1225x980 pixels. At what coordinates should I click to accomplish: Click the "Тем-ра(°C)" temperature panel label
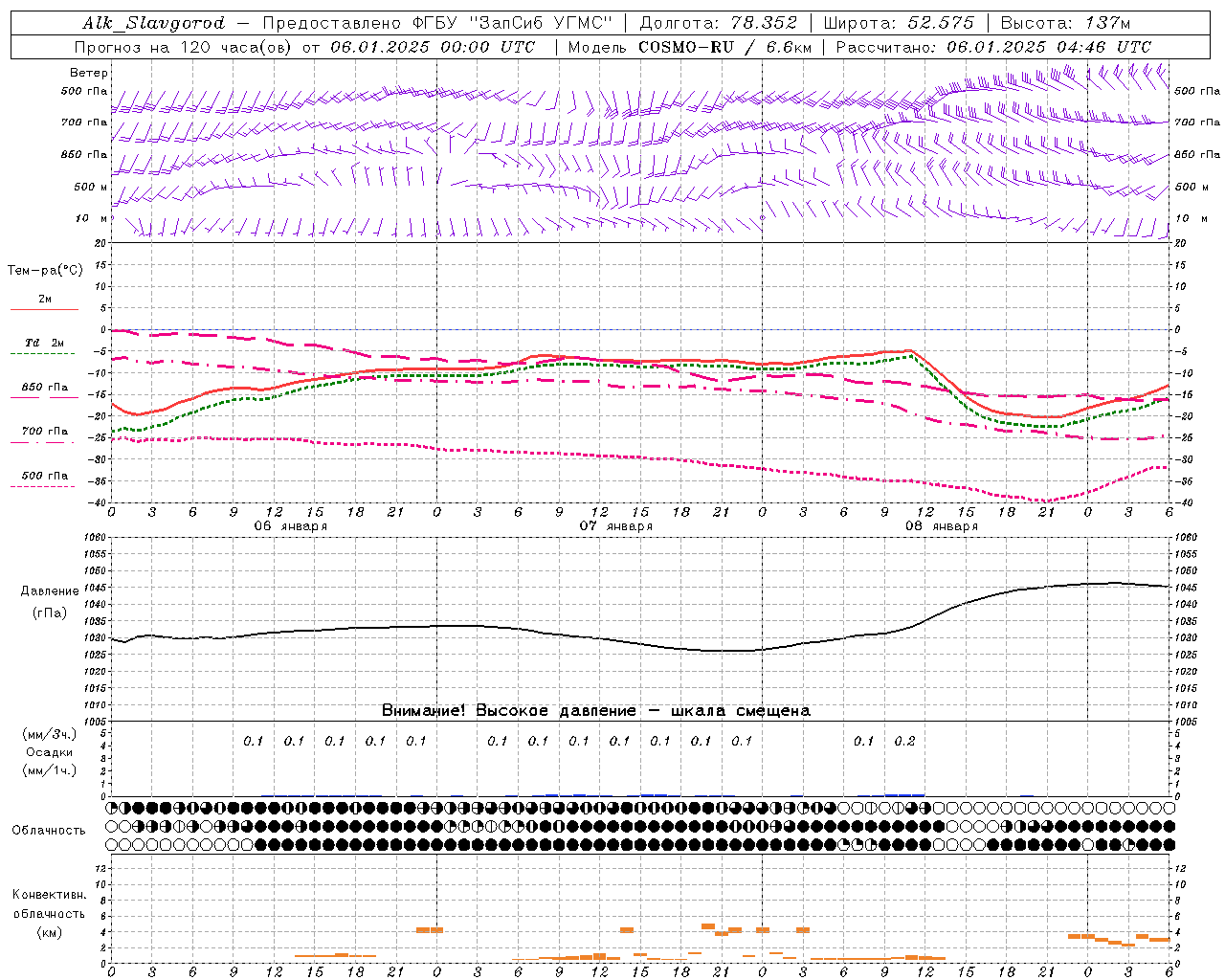tap(45, 271)
